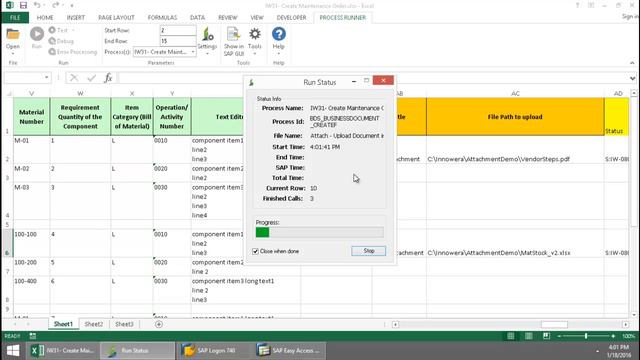This screenshot has height=360, width=640.
Task: Select column W header
Action: point(80,93)
